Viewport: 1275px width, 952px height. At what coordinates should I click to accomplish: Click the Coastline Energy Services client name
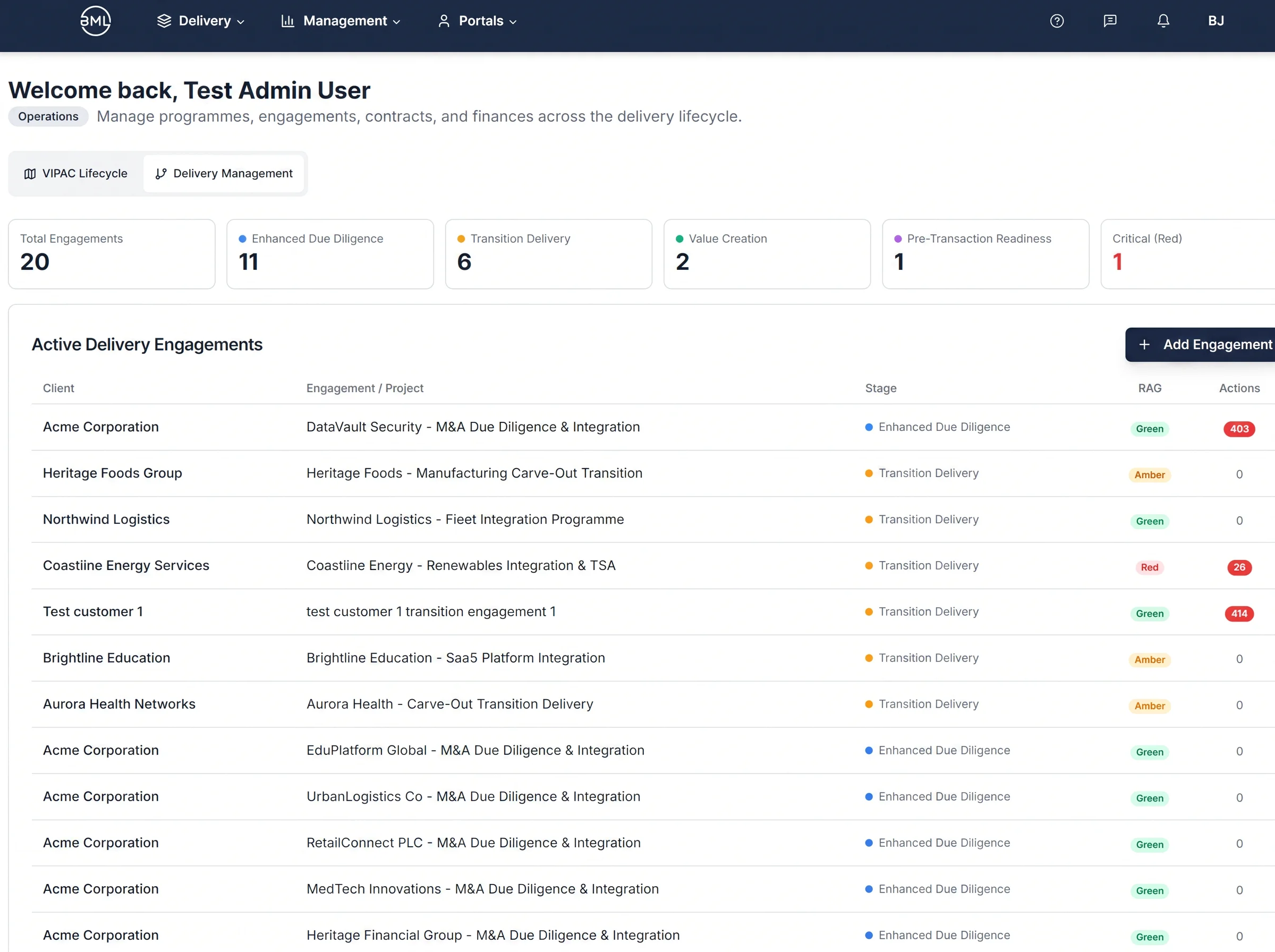[x=126, y=565]
